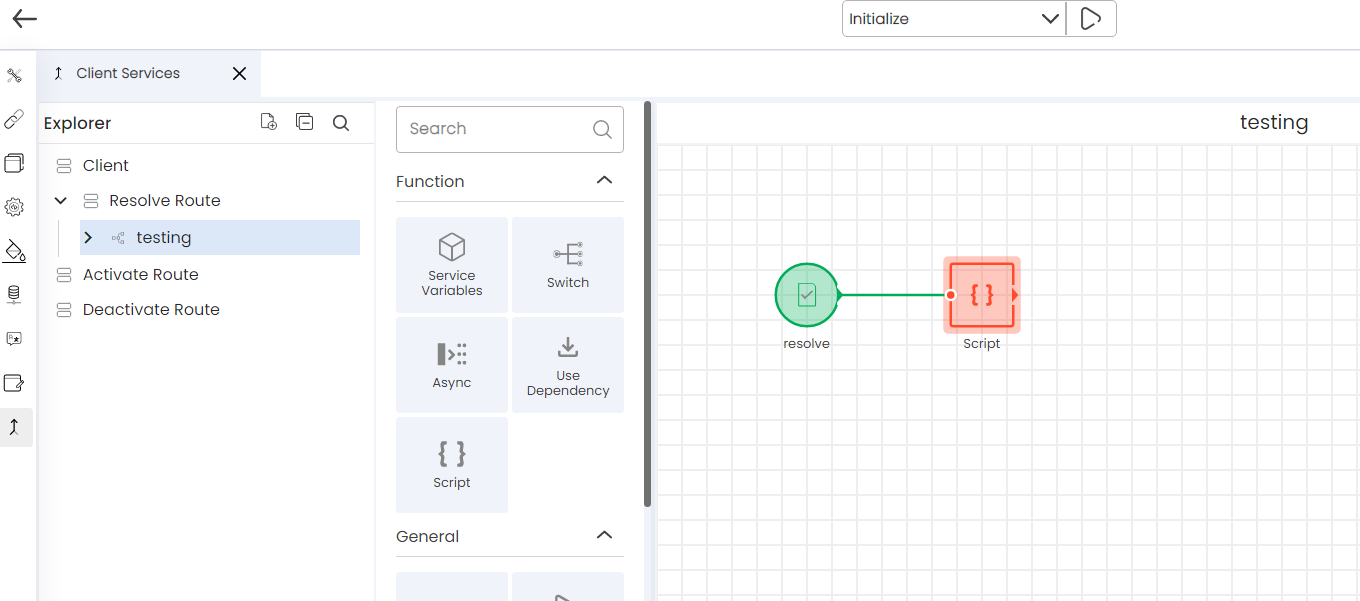The height and width of the screenshot is (601, 1360).
Task: Click the Explorer panel heading
Action: (x=78, y=123)
